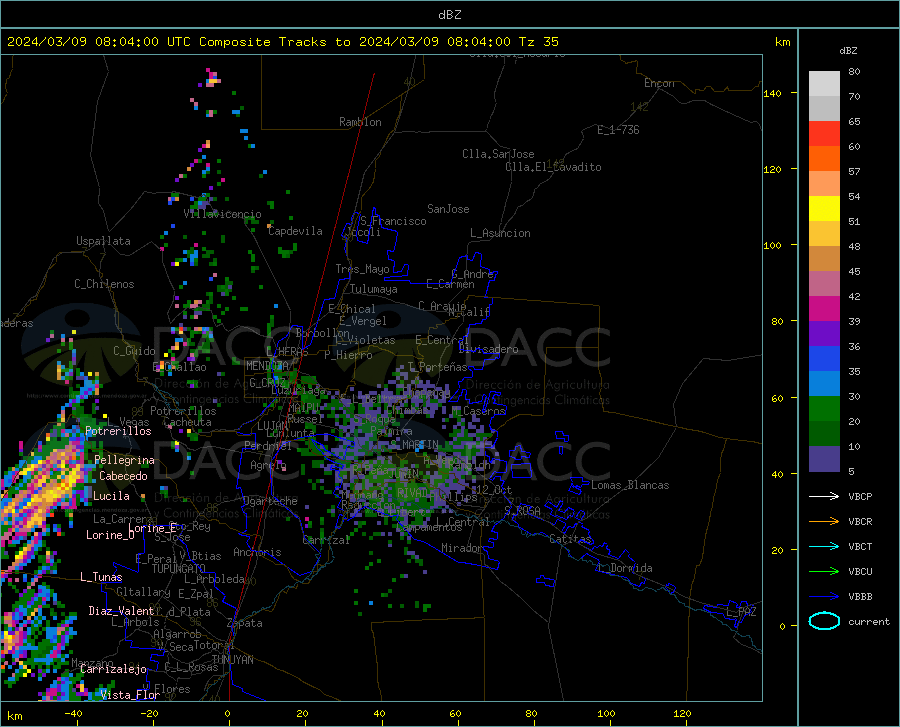Click the Clla.El_Cavadito place label
Viewport: 900px width, 727px height.
pyautogui.click(x=553, y=167)
